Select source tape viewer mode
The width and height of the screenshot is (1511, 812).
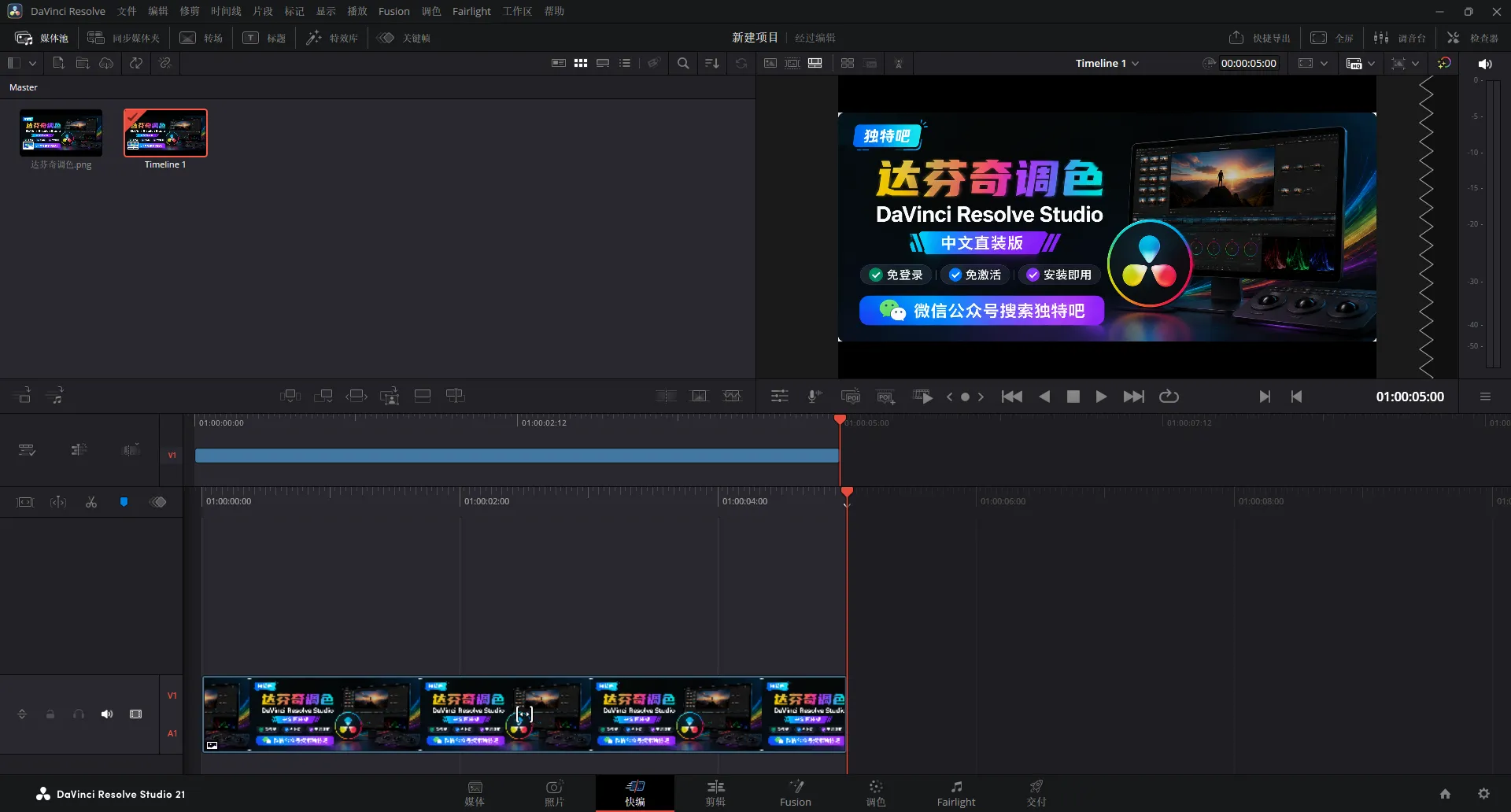792,63
